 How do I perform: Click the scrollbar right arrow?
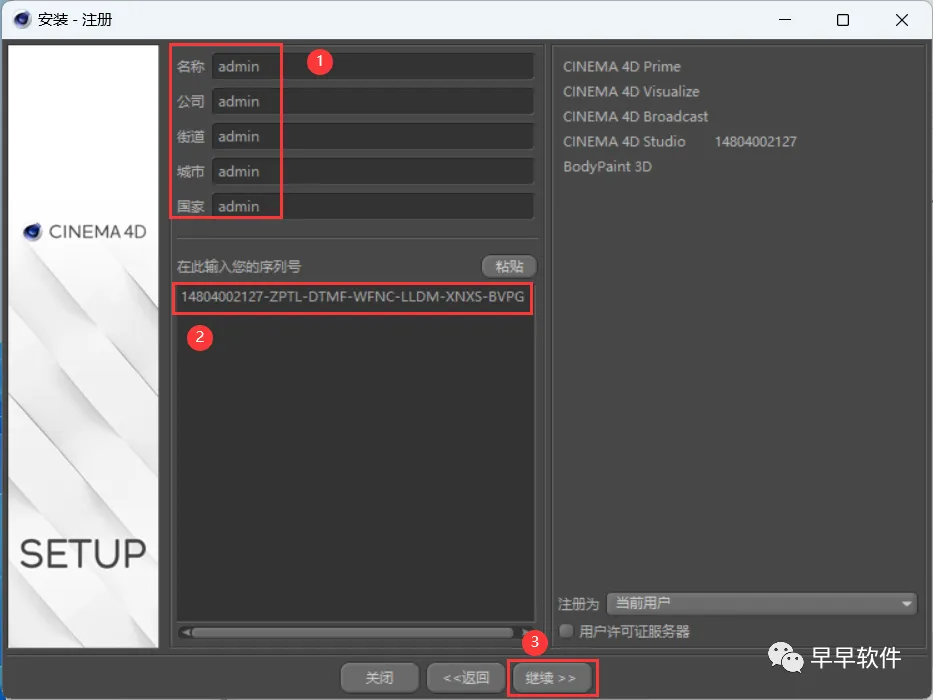[x=525, y=632]
